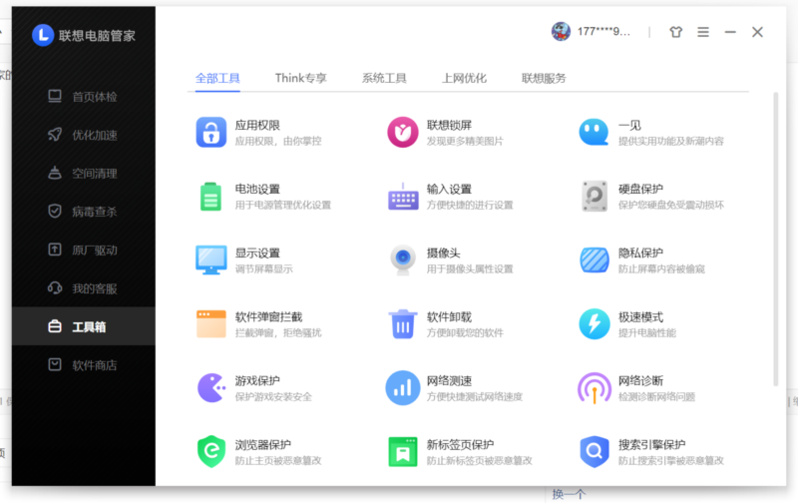
Task: Click the 用于摄像头属性设置 text
Action: coord(470,269)
